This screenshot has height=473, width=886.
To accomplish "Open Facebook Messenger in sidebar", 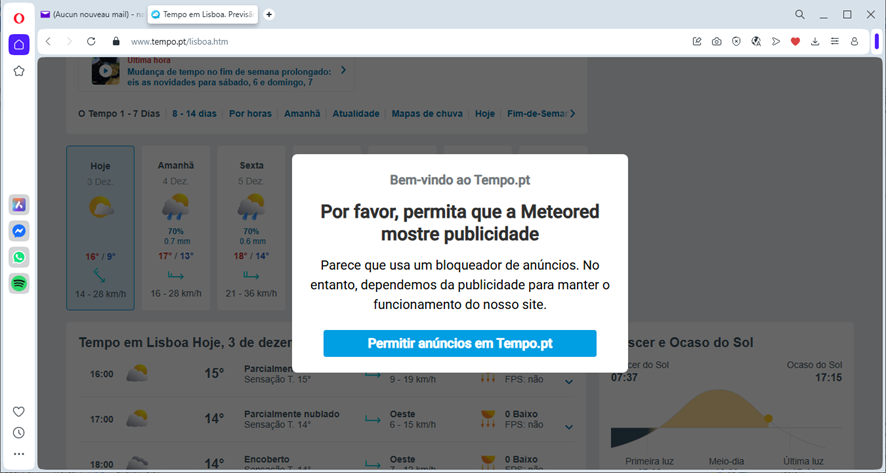I will pyautogui.click(x=19, y=231).
